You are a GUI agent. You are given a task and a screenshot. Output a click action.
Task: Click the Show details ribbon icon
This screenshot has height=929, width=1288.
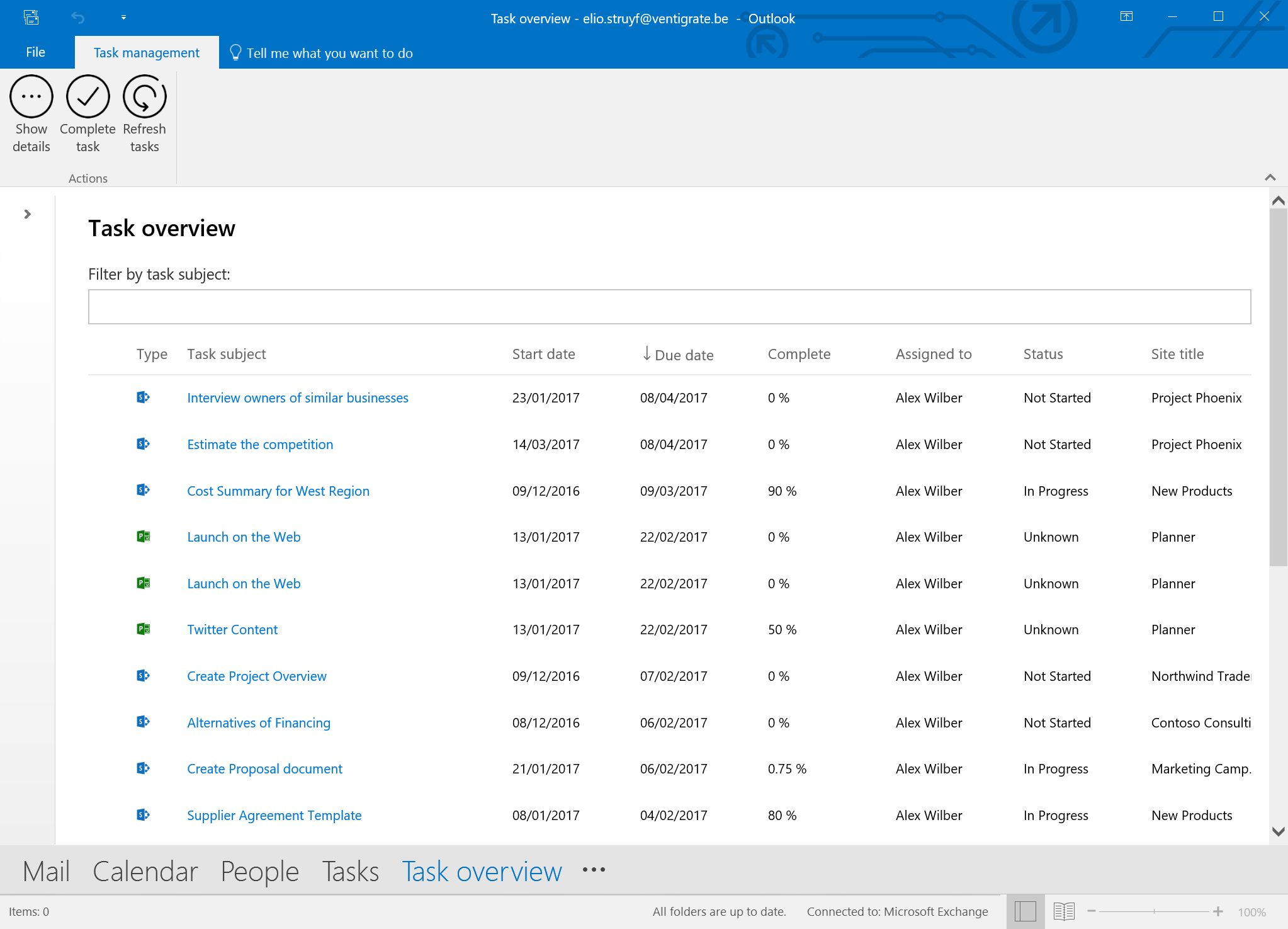click(31, 97)
